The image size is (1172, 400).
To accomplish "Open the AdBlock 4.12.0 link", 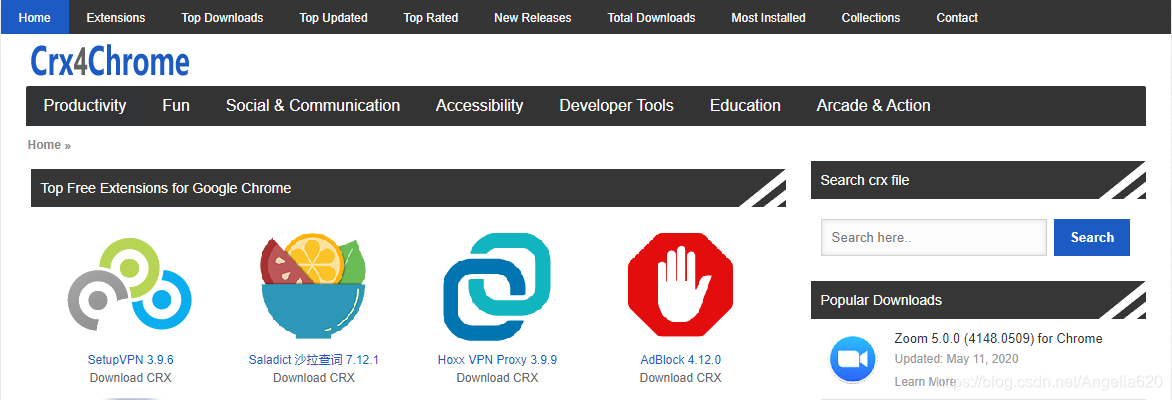I will [681, 360].
